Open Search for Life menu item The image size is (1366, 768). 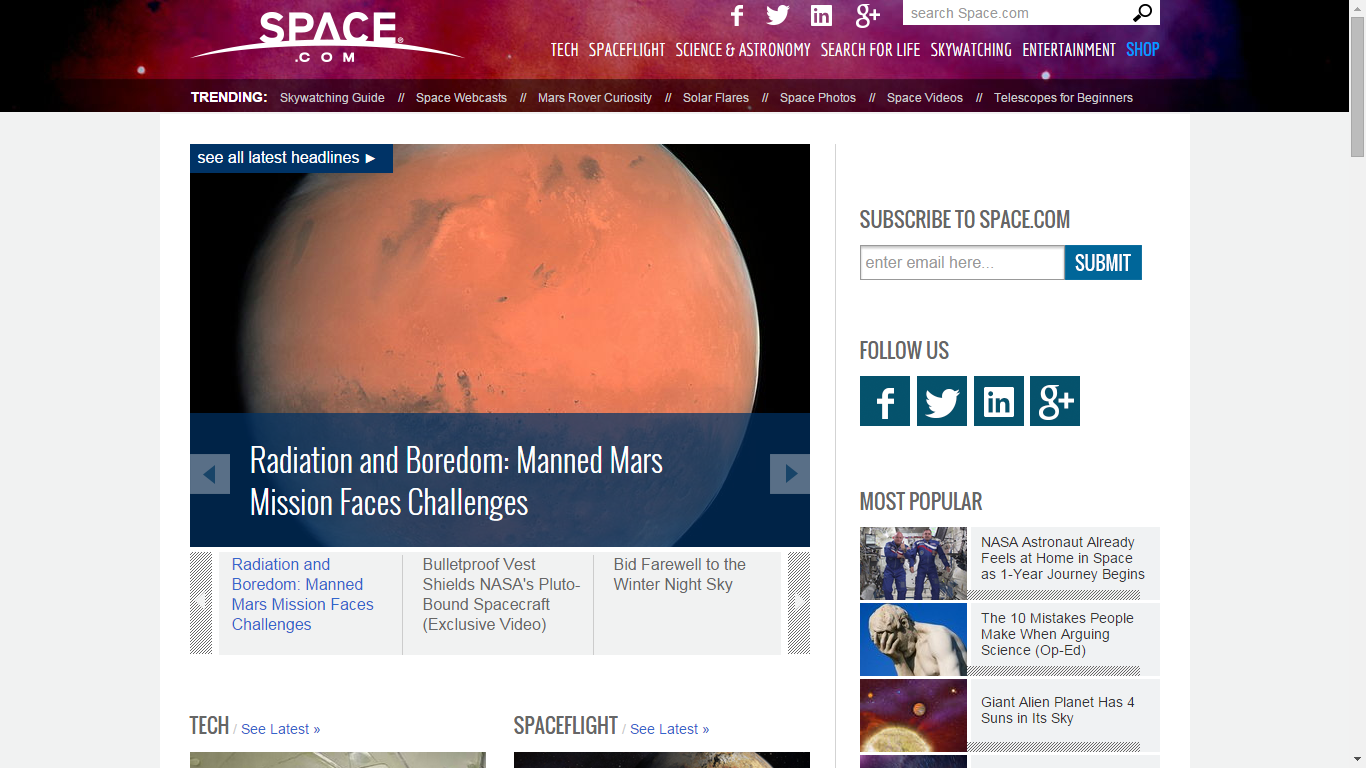870,50
